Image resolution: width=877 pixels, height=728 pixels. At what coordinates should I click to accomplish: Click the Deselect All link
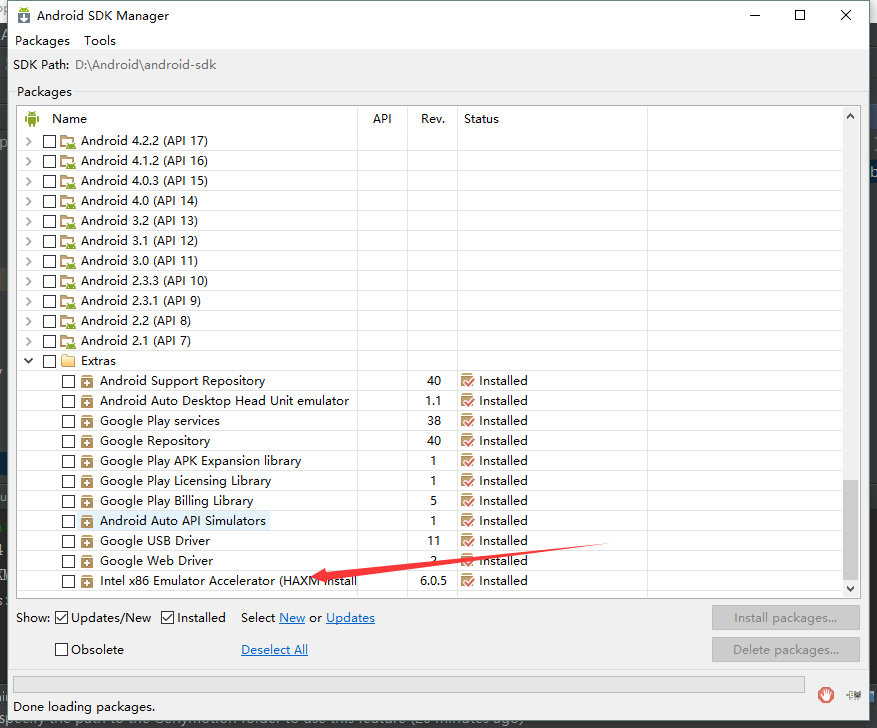(274, 650)
